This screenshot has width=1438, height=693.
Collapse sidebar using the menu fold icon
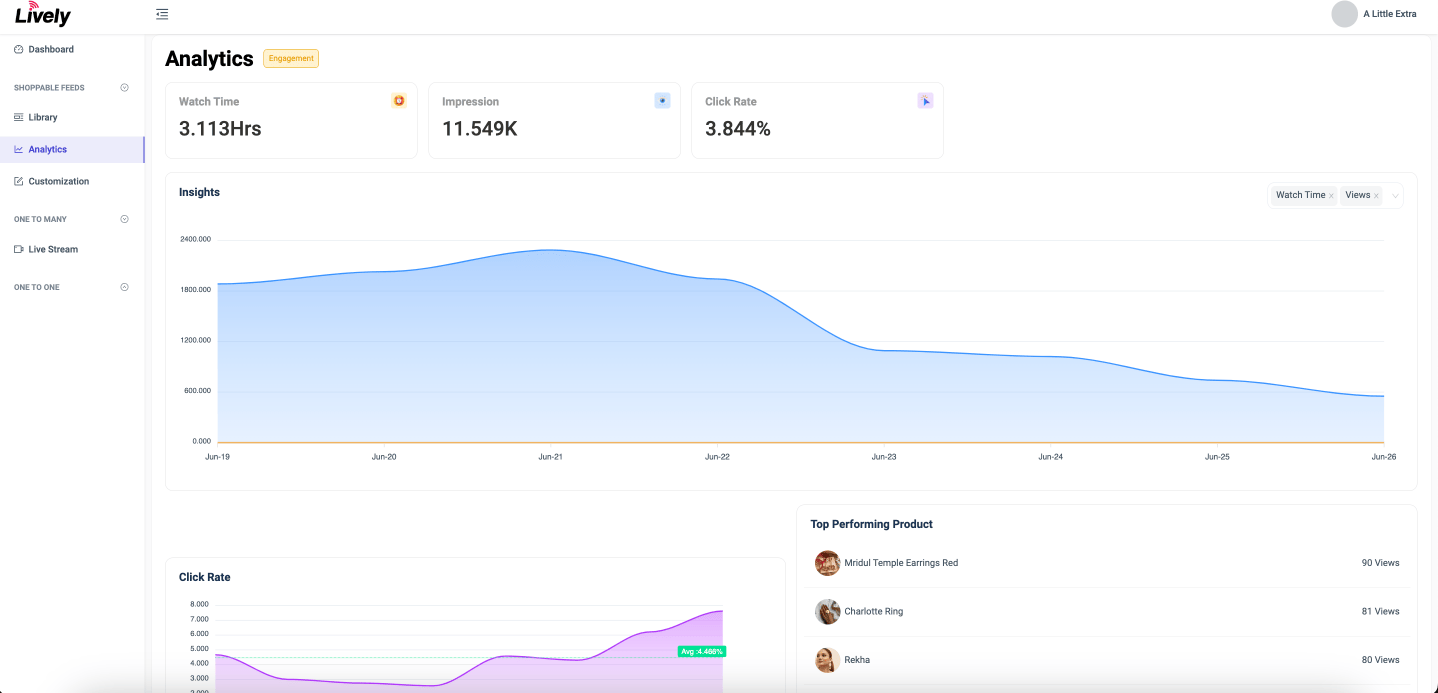coord(162,14)
